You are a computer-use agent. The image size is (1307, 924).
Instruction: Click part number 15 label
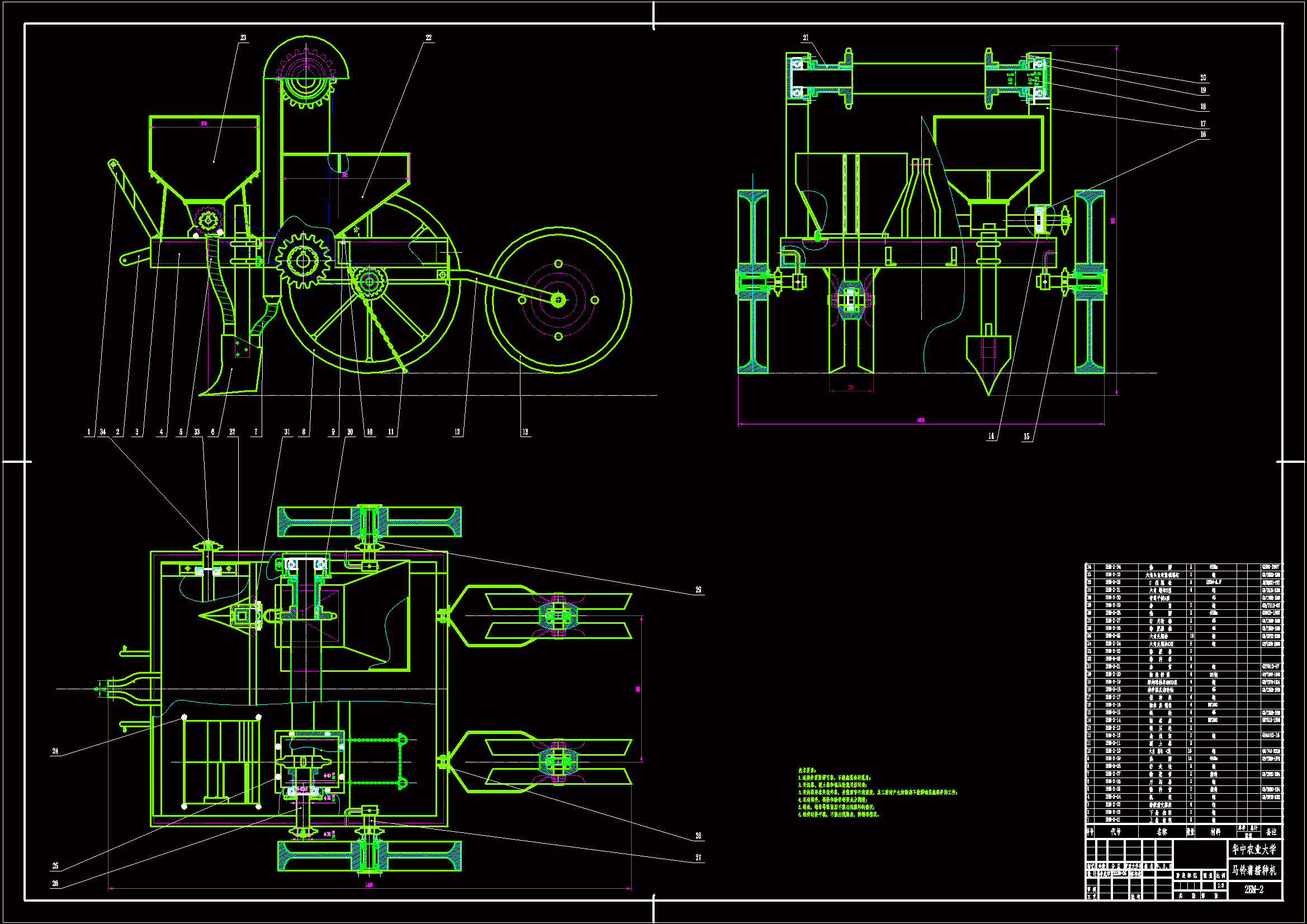click(x=1026, y=437)
